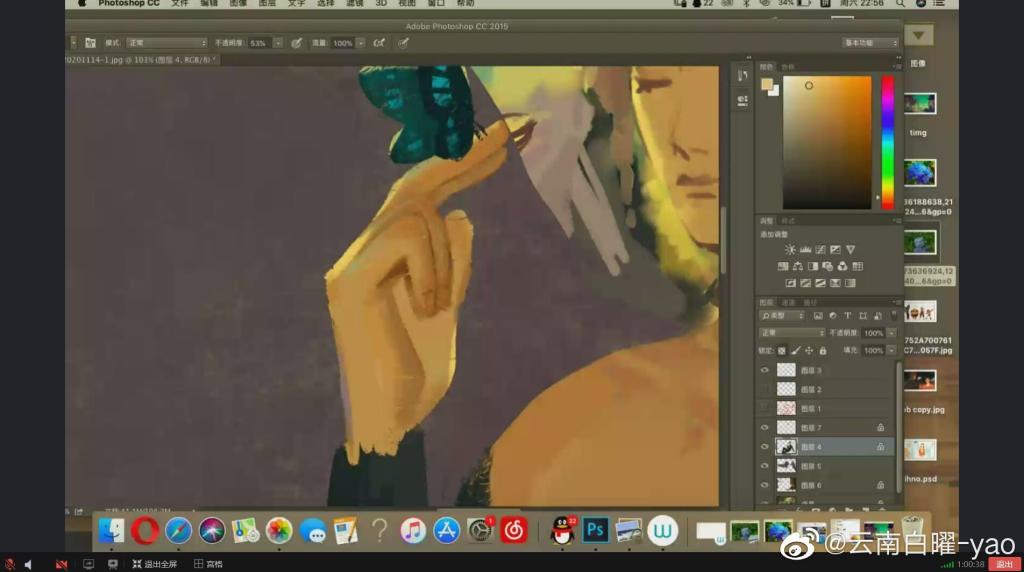Add an Invert adjustment

(x=790, y=283)
